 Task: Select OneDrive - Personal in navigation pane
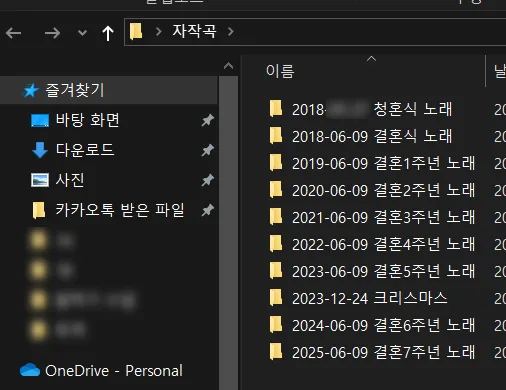(114, 371)
